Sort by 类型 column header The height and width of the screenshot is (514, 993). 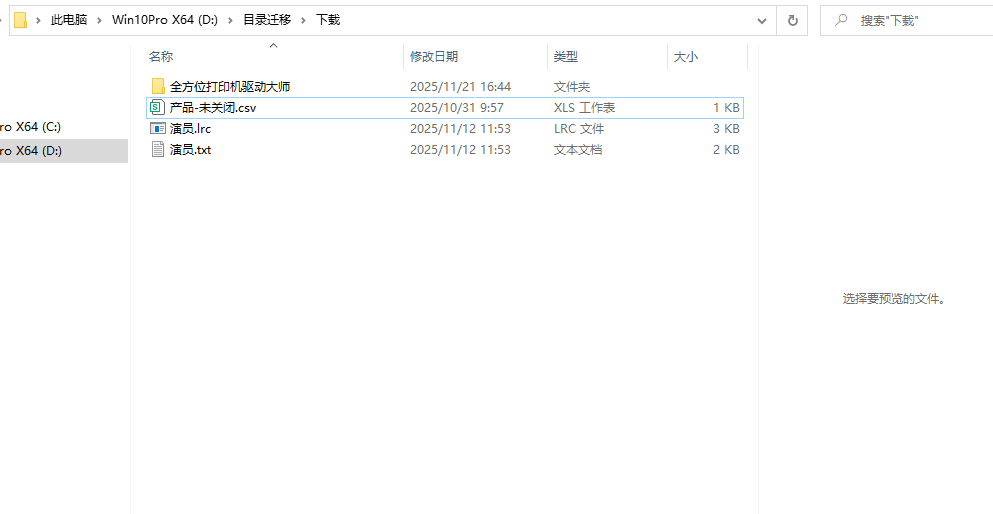566,57
